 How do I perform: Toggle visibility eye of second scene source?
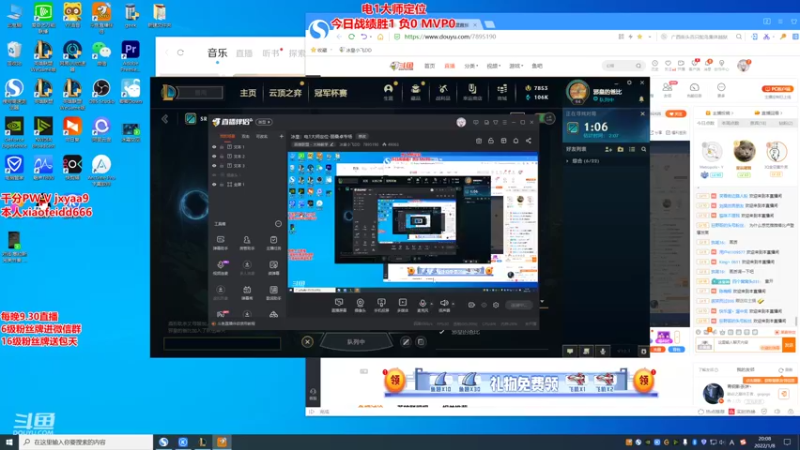click(214, 156)
